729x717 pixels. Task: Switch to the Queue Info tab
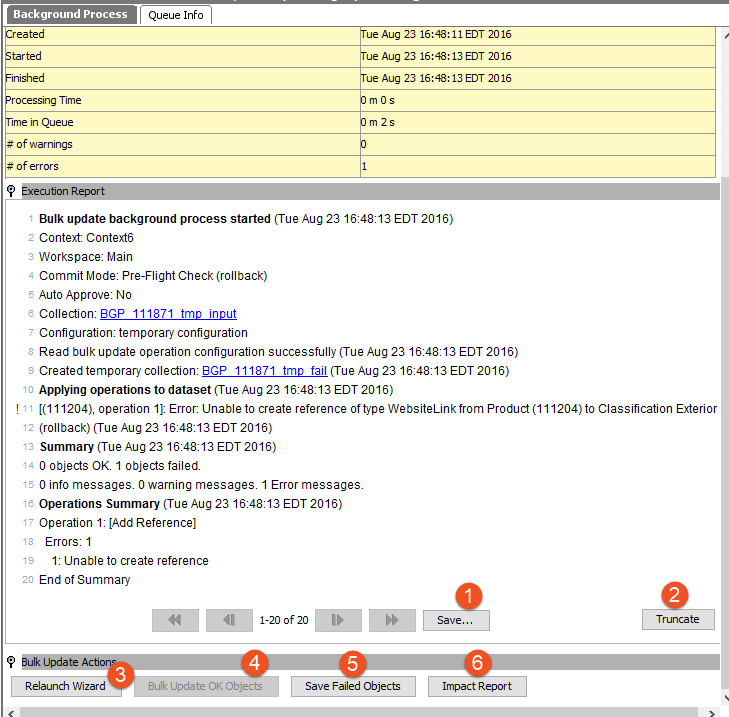click(x=175, y=15)
